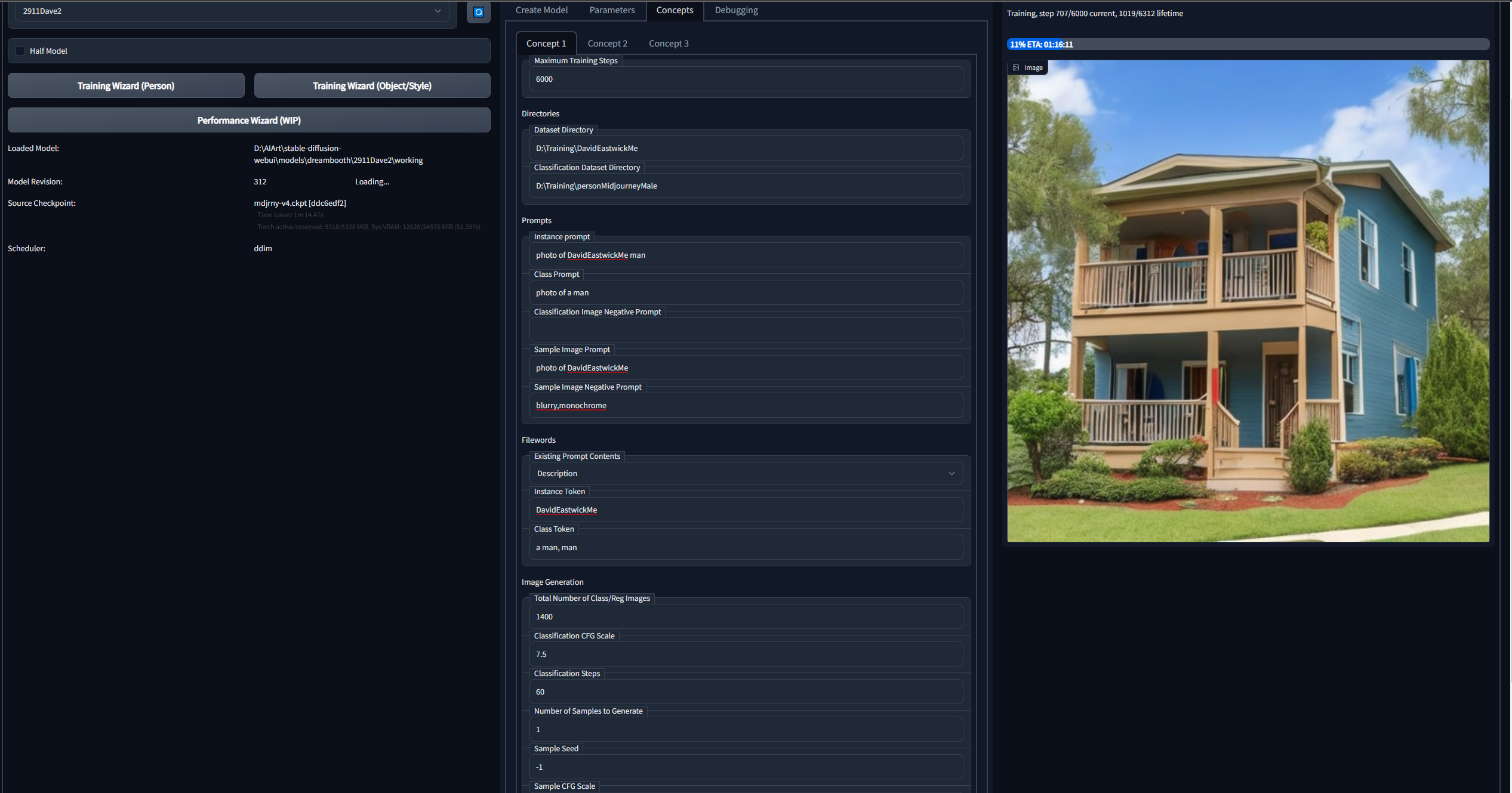Enable the Half Model checkbox

point(20,51)
